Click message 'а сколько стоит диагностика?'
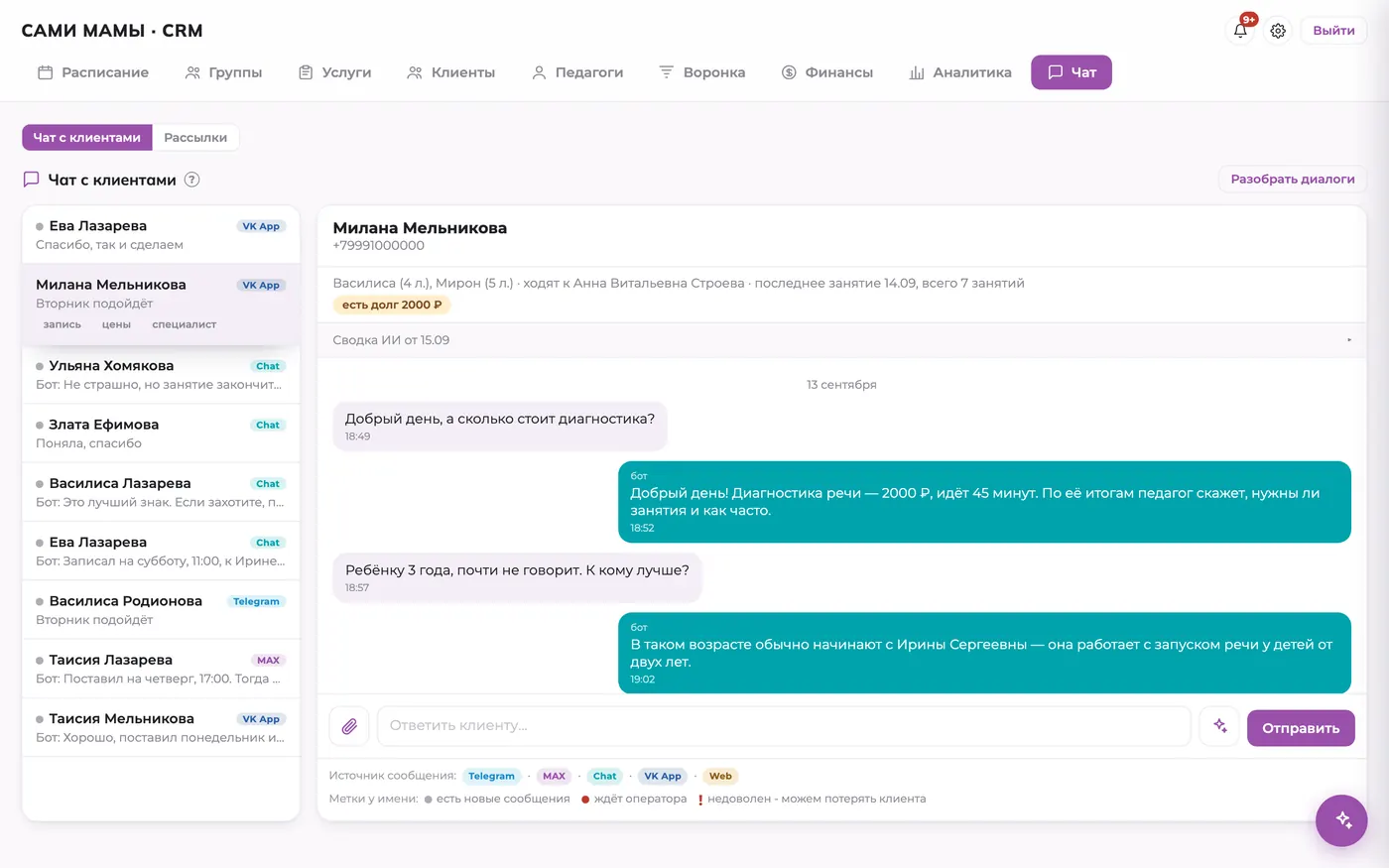The width and height of the screenshot is (1389, 868). pyautogui.click(x=500, y=426)
